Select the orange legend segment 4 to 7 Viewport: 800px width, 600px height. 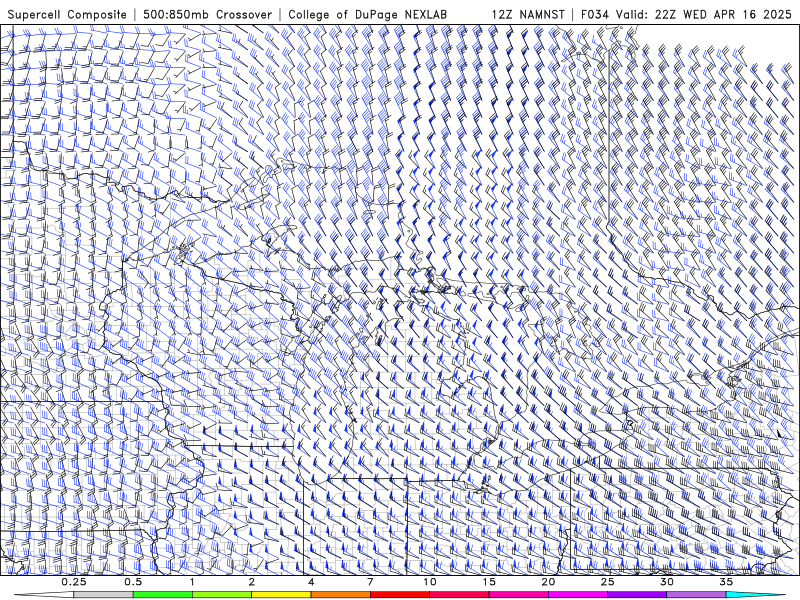coord(340,595)
